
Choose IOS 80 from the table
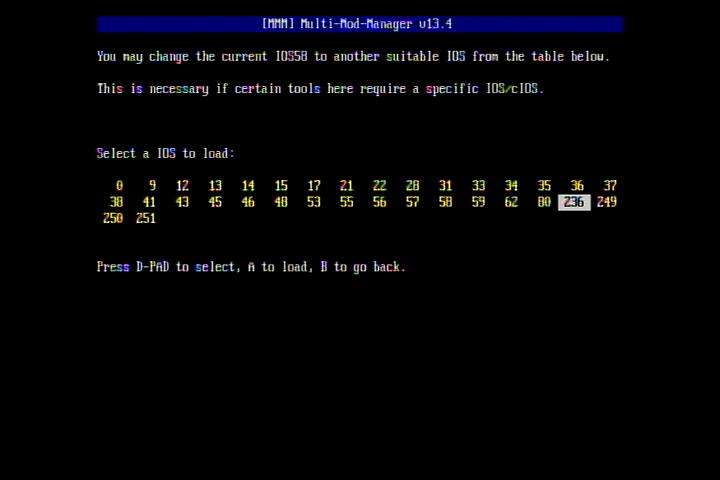pyautogui.click(x=544, y=202)
